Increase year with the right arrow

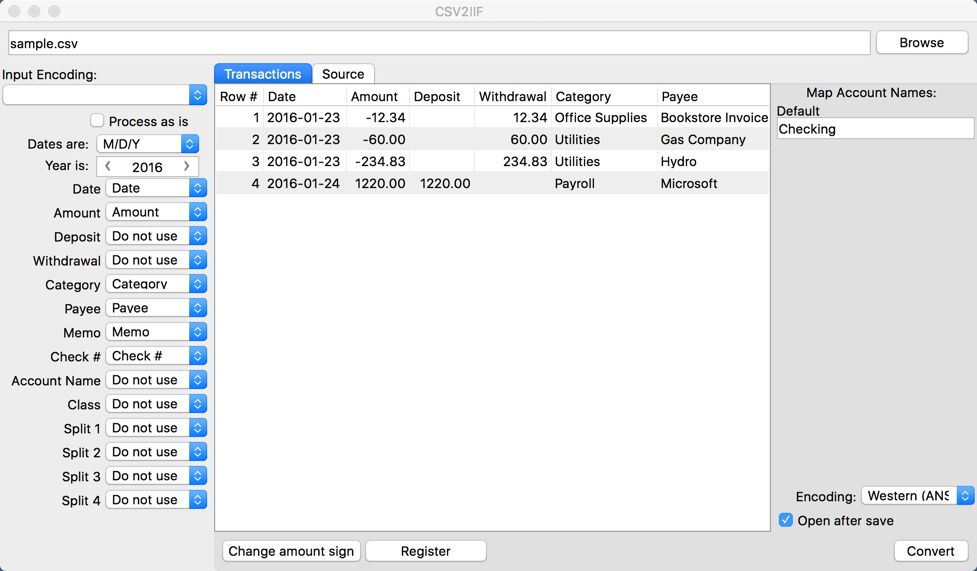pos(186,166)
